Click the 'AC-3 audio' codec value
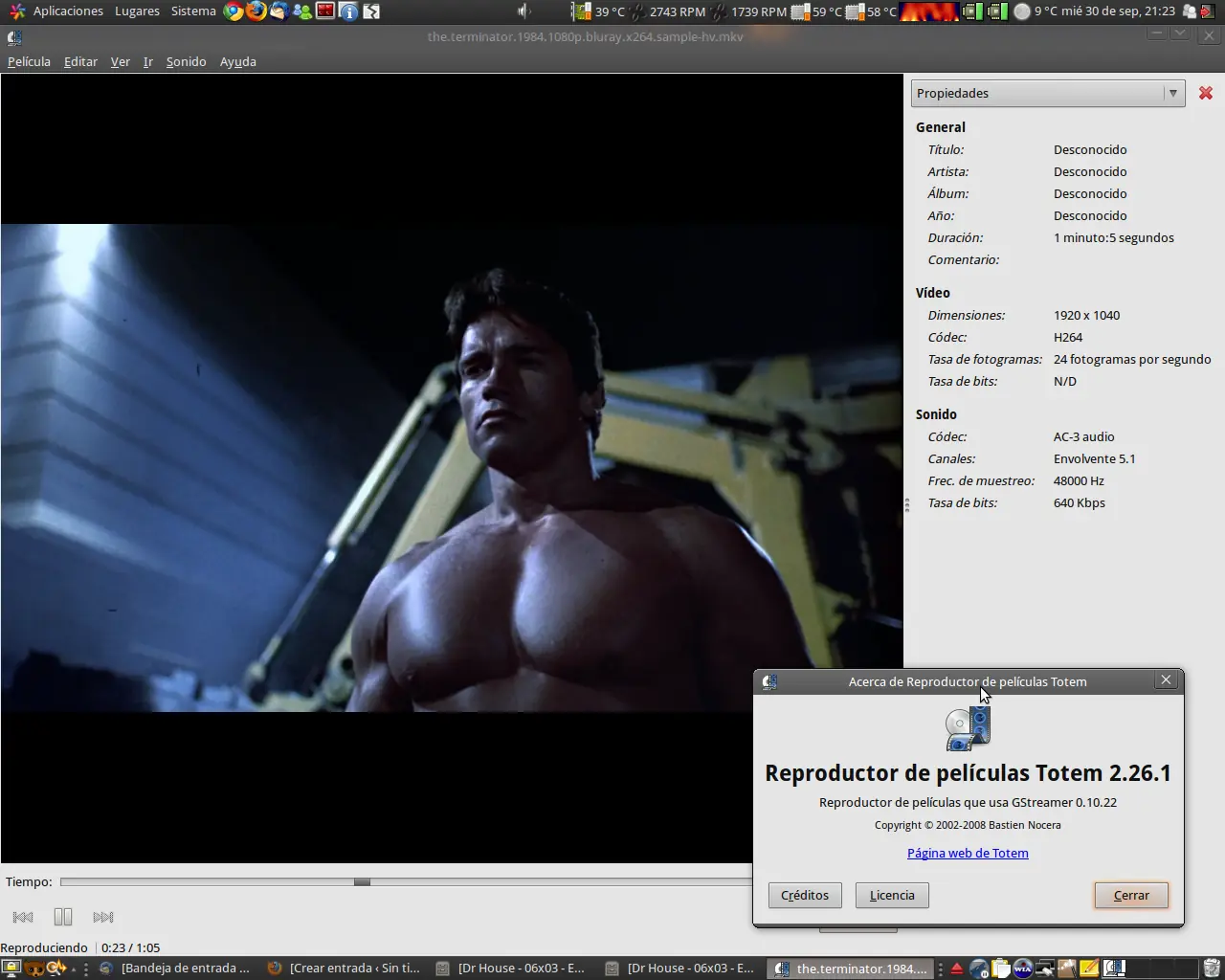1225x980 pixels. tap(1083, 436)
